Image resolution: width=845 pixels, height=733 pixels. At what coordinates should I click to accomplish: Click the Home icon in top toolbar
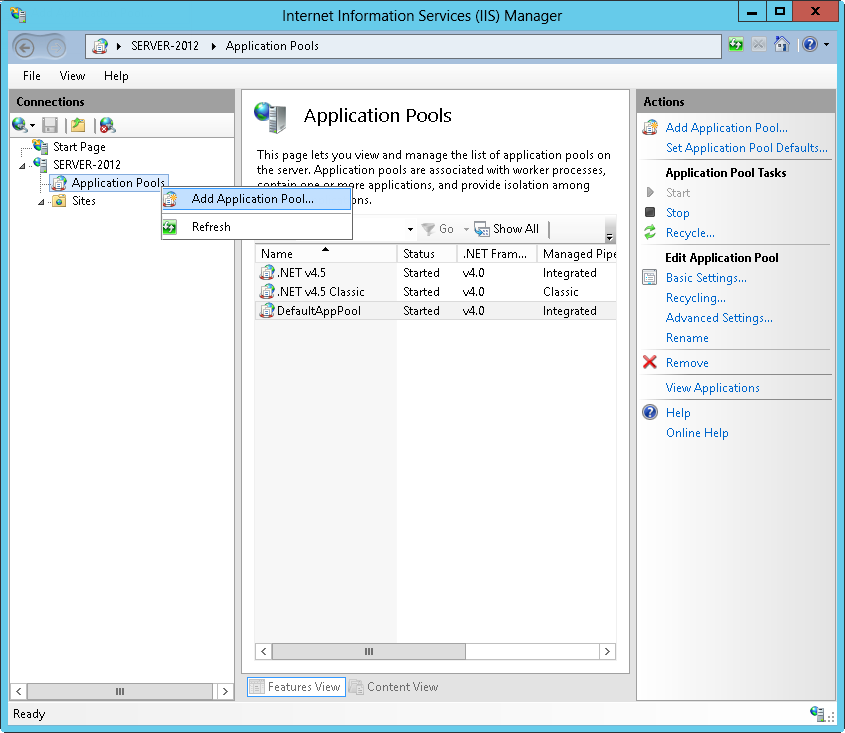(781, 44)
